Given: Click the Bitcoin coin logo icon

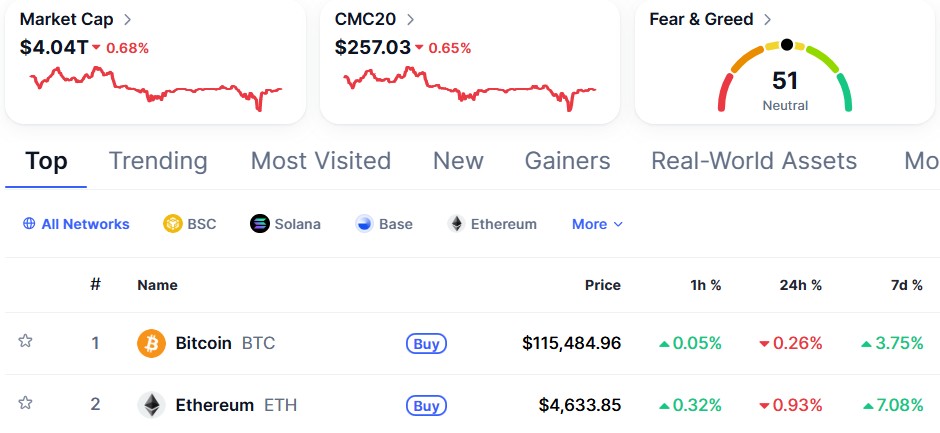Looking at the screenshot, I should 151,344.
